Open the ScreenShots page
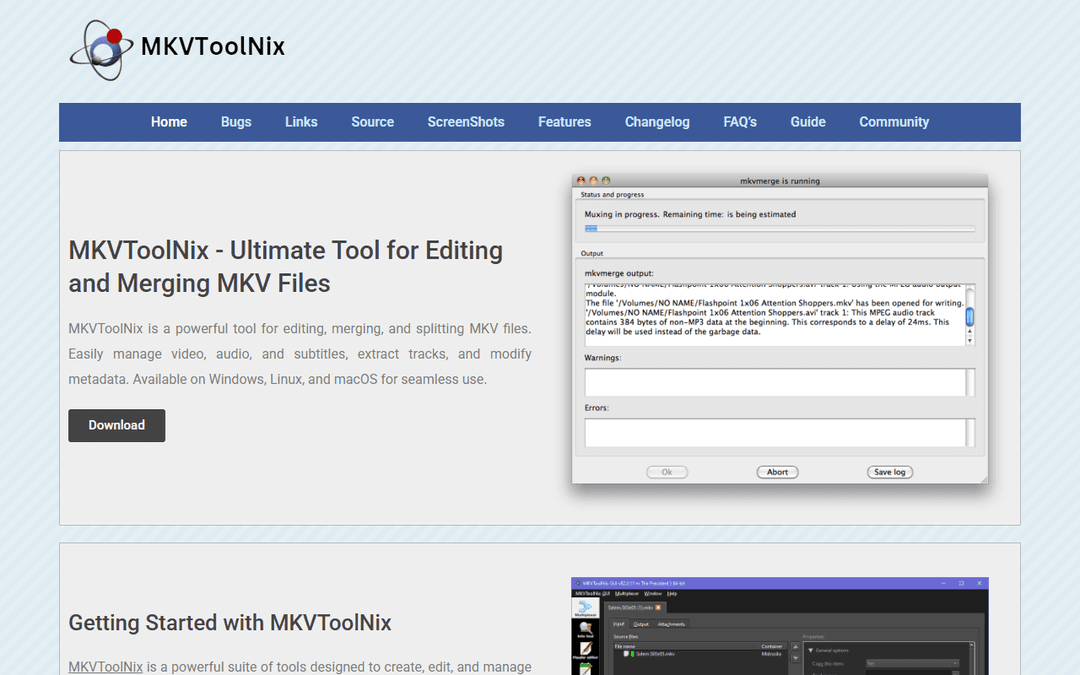The image size is (1080, 675). point(466,122)
